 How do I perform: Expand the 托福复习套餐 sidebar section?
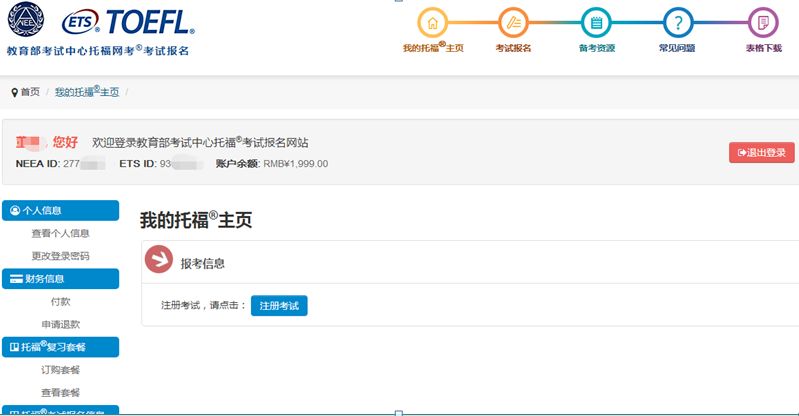(x=61, y=347)
